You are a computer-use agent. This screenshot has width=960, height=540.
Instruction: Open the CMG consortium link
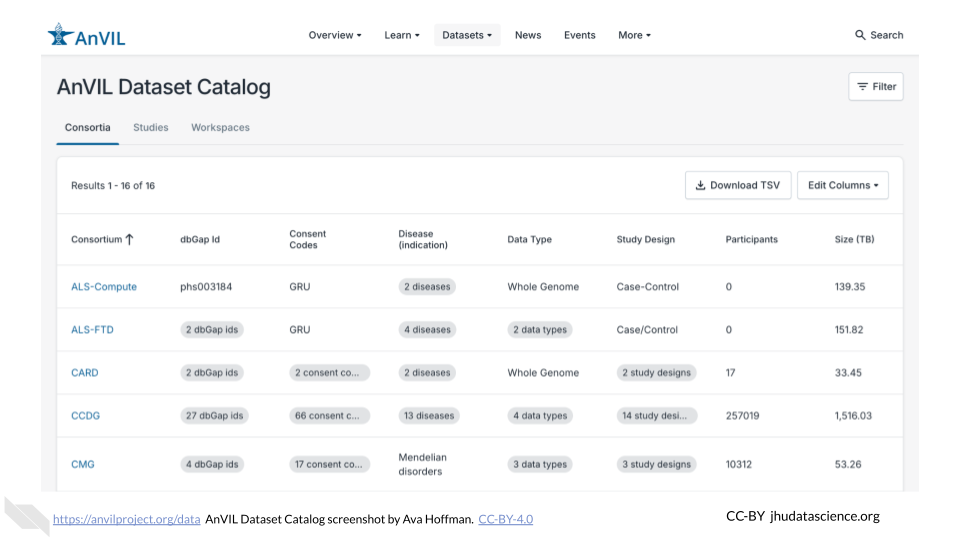click(83, 464)
